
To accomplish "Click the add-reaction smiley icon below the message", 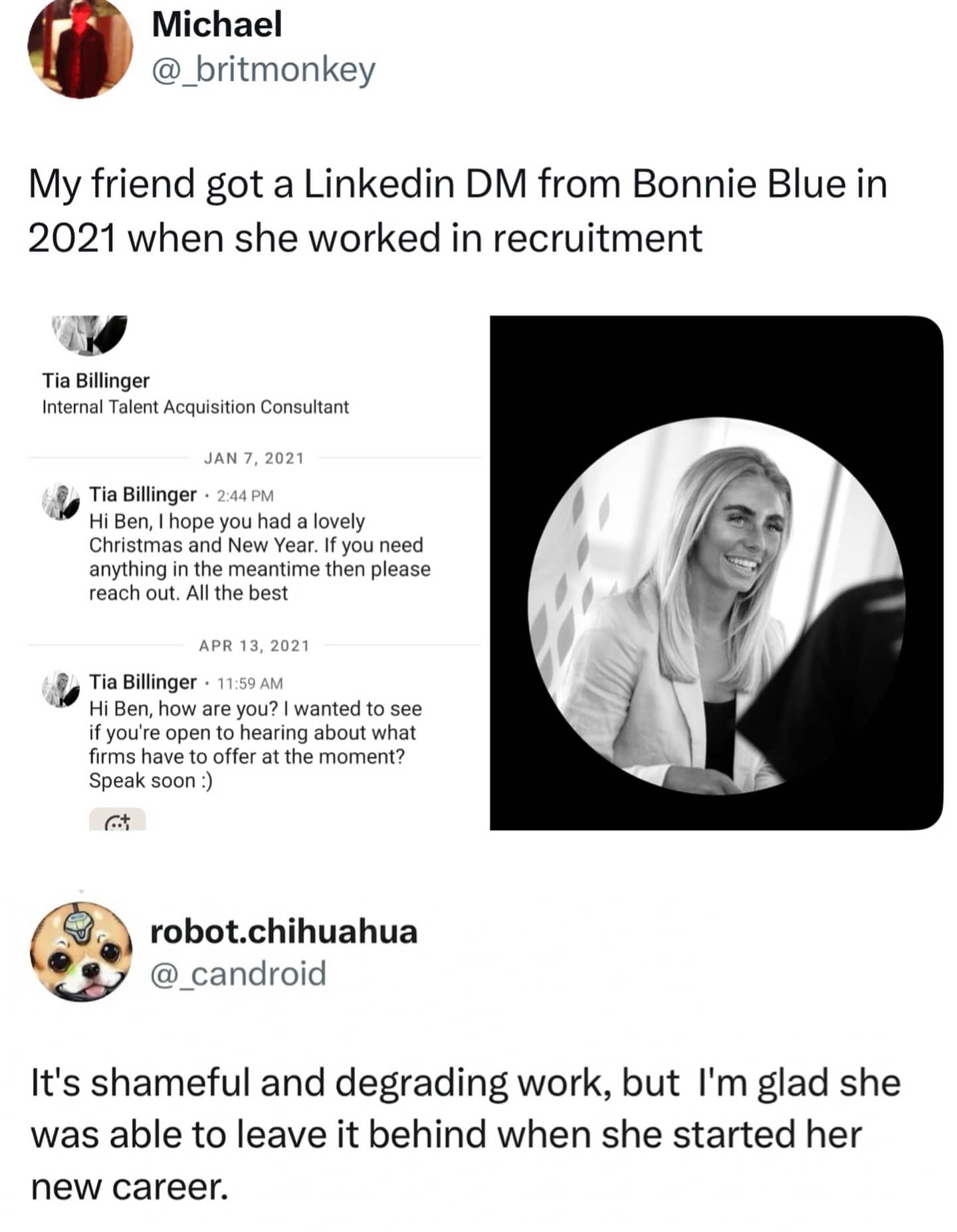I will (x=118, y=823).
